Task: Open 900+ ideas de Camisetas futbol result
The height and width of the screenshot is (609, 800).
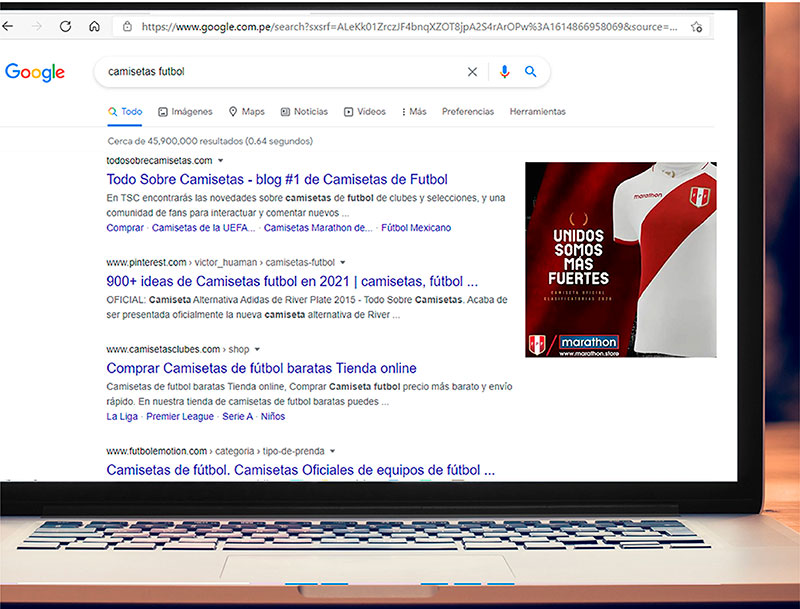Action: click(292, 282)
